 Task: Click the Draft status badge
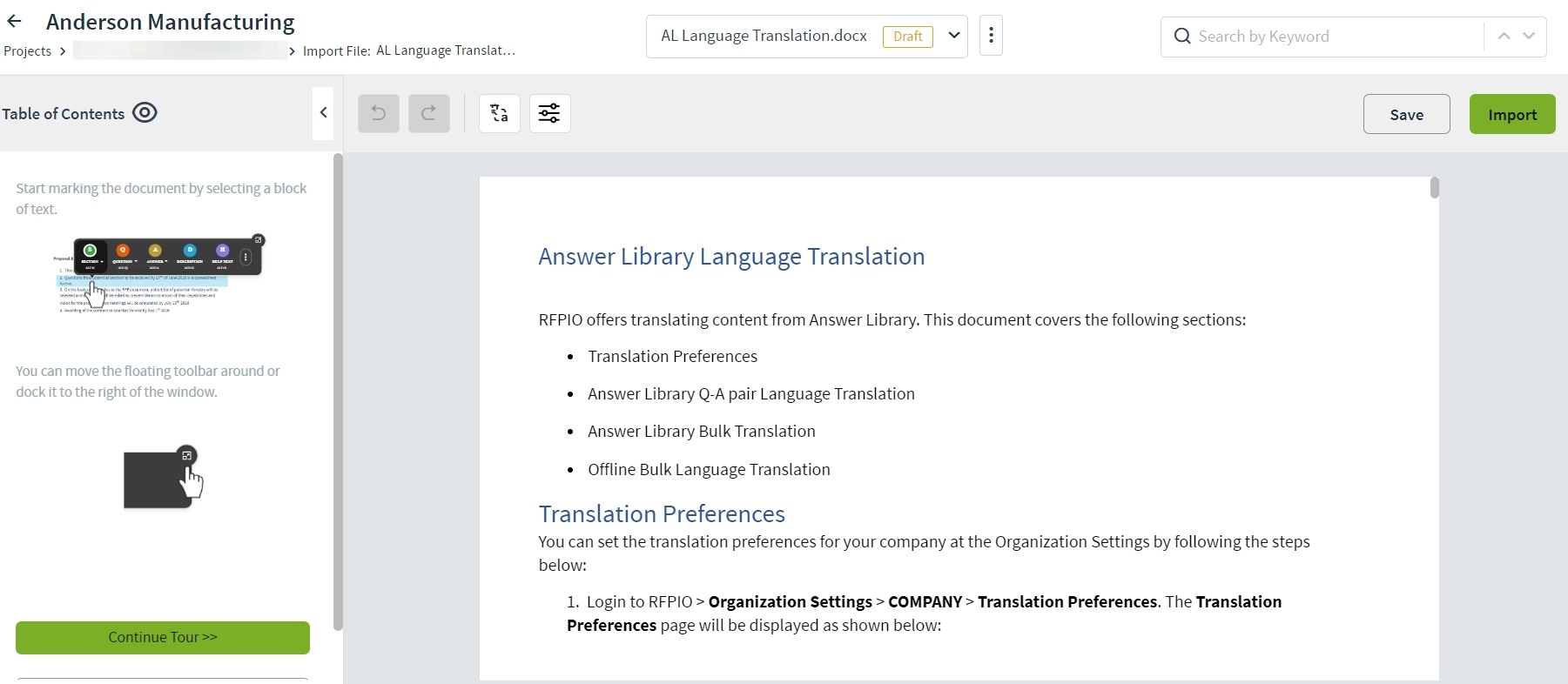coord(908,37)
